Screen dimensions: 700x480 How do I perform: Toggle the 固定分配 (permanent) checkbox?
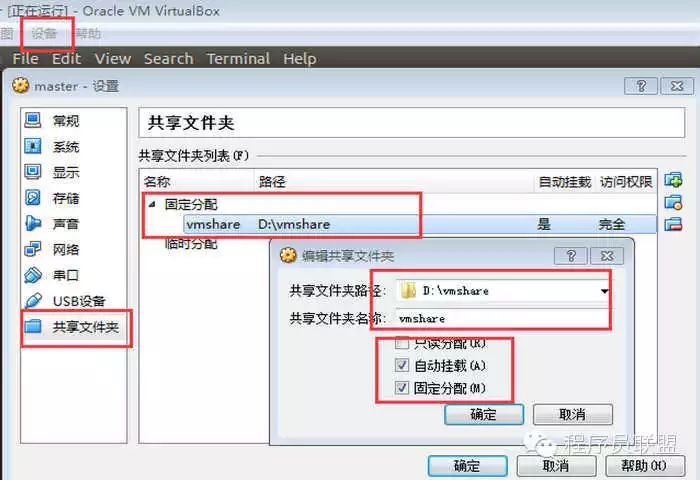(x=402, y=388)
